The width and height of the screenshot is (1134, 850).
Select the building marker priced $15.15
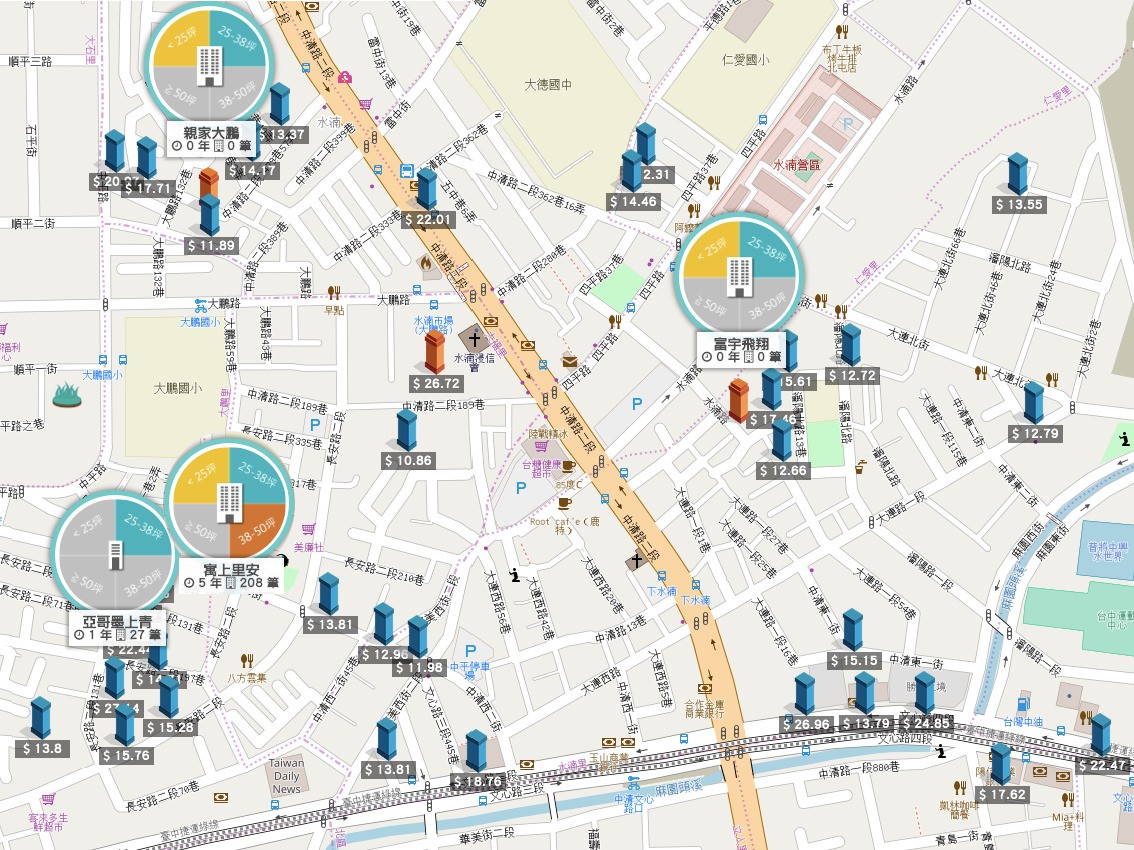(x=853, y=629)
